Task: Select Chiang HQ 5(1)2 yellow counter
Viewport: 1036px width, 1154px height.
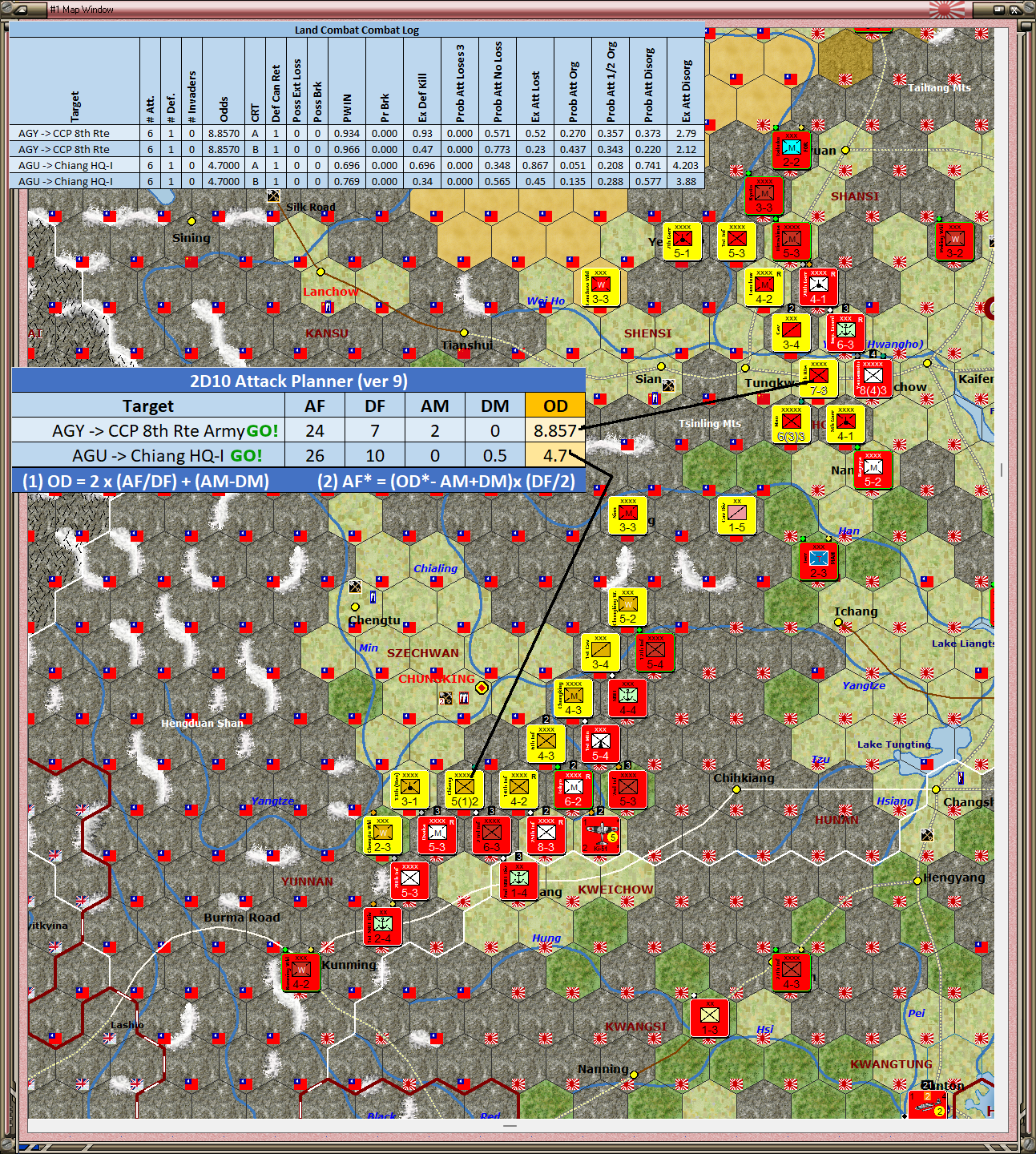Action: point(465,789)
